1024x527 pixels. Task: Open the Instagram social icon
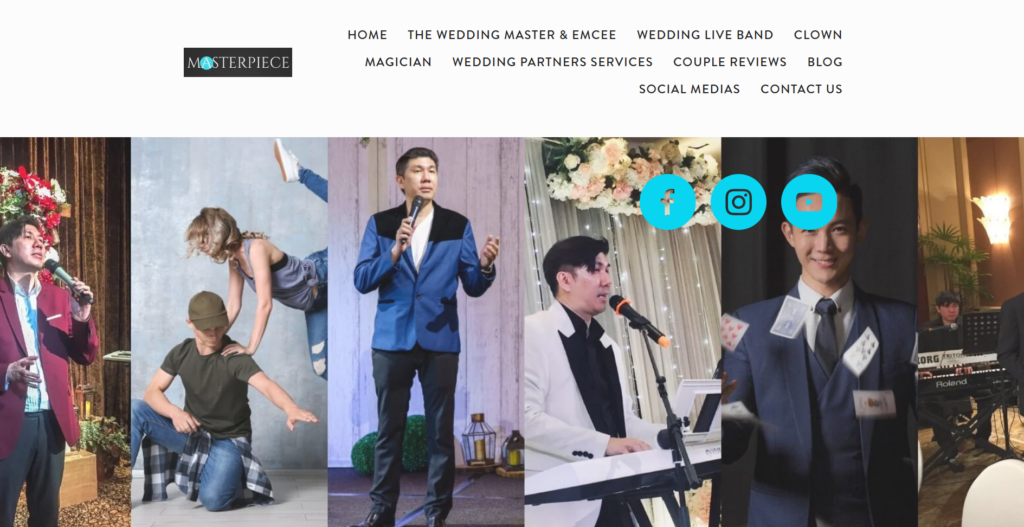(x=738, y=202)
